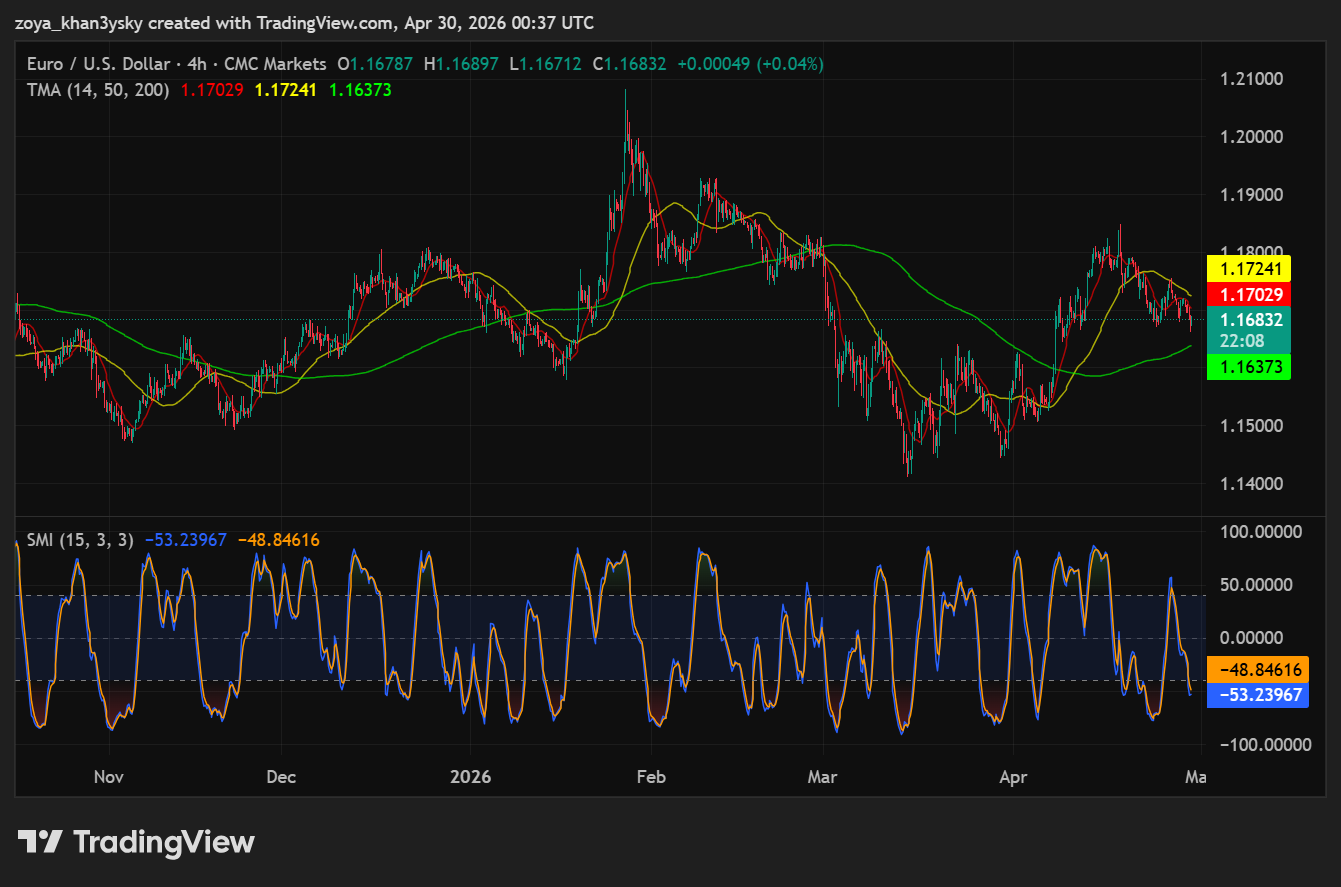The image size is (1341, 887).
Task: Click the 1.21000 price scale label
Action: pyautogui.click(x=1250, y=79)
